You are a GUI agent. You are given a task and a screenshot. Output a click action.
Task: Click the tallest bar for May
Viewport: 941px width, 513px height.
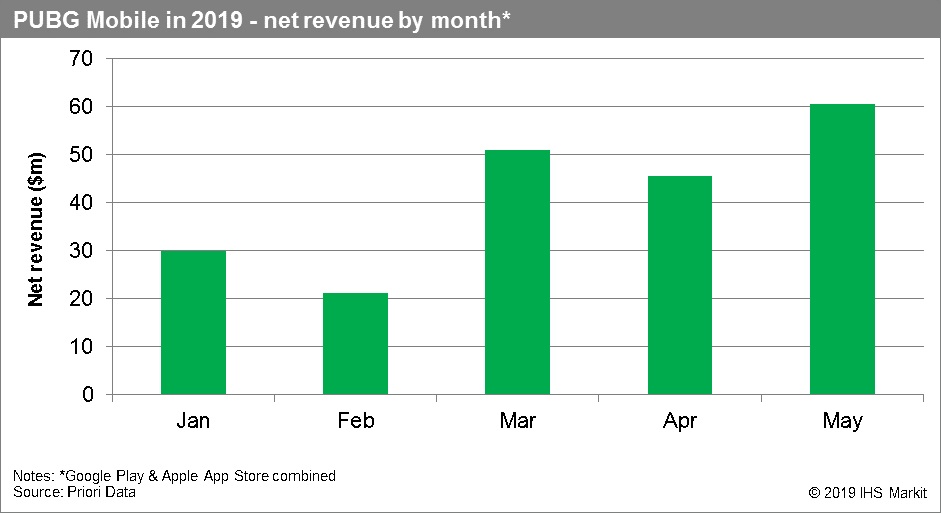coord(842,249)
